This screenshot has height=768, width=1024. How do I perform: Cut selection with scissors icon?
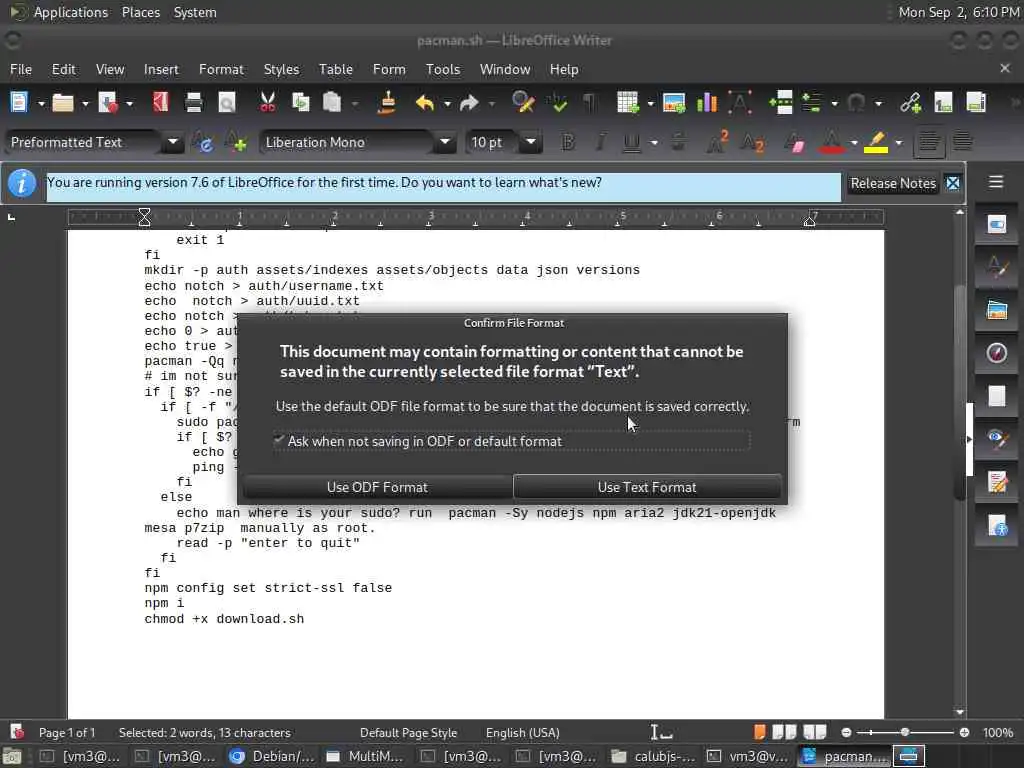(x=268, y=103)
